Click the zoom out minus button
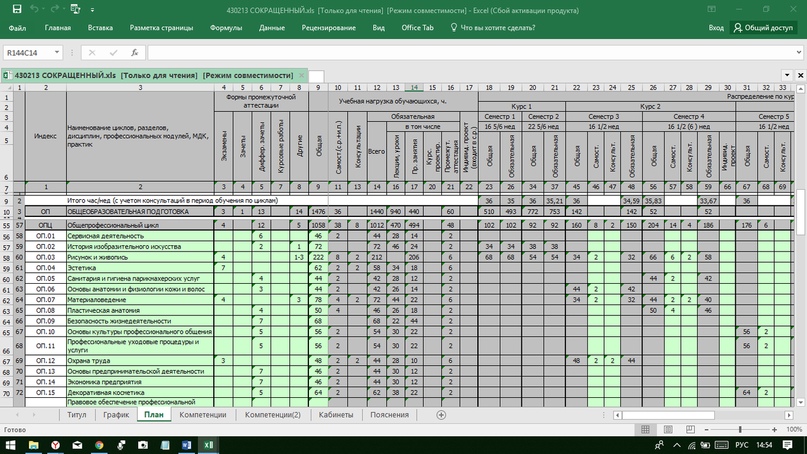Image resolution: width=807 pixels, height=454 pixels. point(707,429)
